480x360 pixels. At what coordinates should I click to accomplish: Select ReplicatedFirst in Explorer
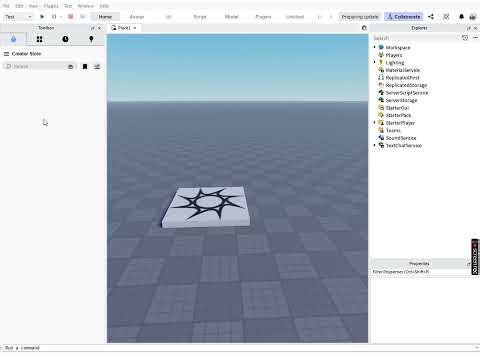tap(402, 78)
